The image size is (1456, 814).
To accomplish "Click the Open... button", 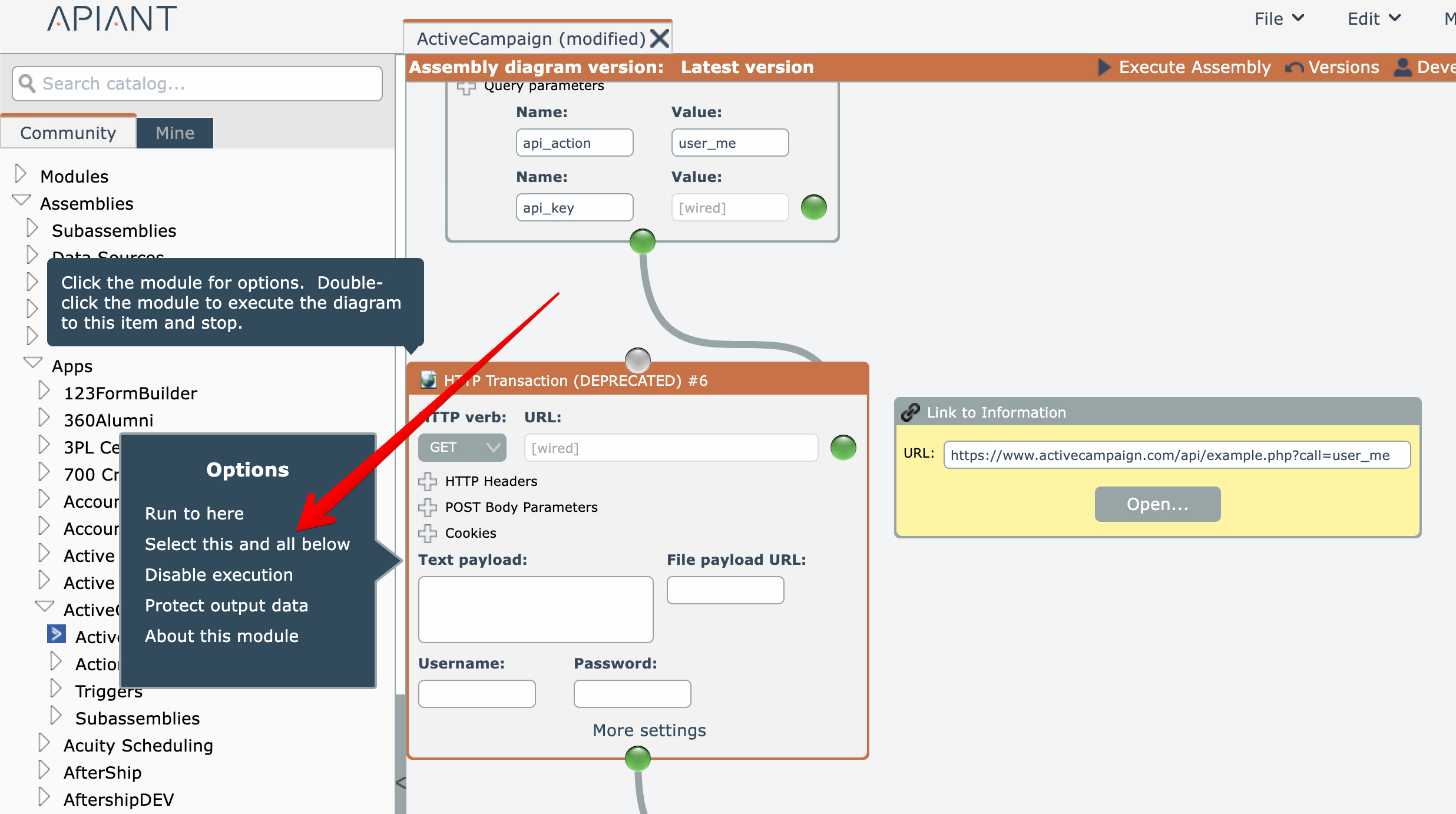I will (1157, 504).
